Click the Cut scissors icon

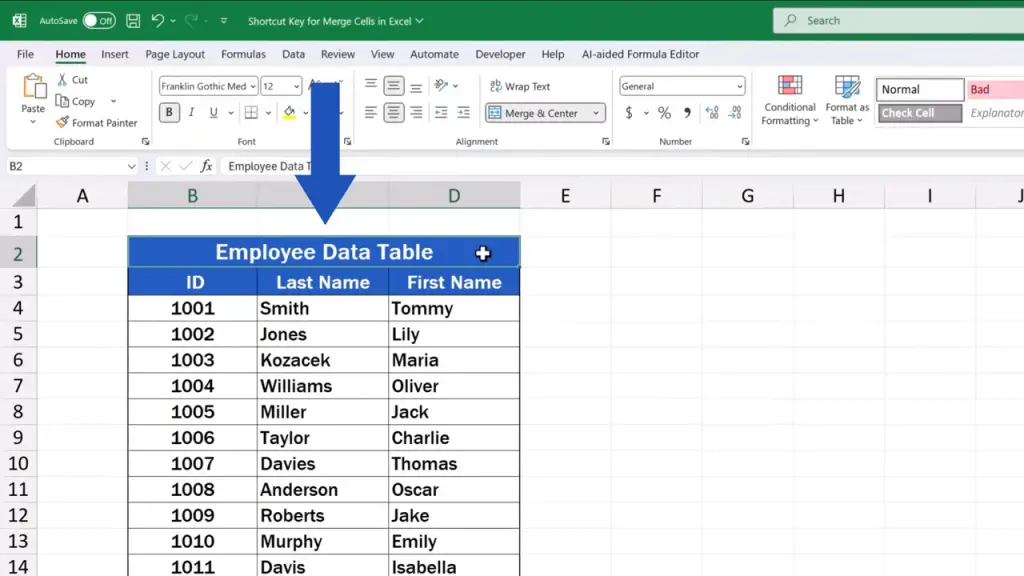click(62, 80)
